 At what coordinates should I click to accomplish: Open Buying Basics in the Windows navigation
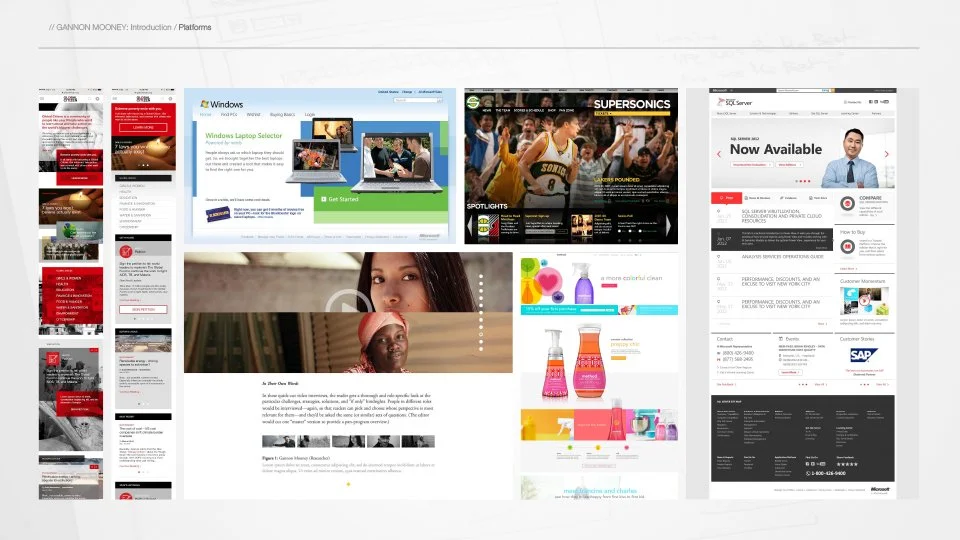(x=282, y=114)
